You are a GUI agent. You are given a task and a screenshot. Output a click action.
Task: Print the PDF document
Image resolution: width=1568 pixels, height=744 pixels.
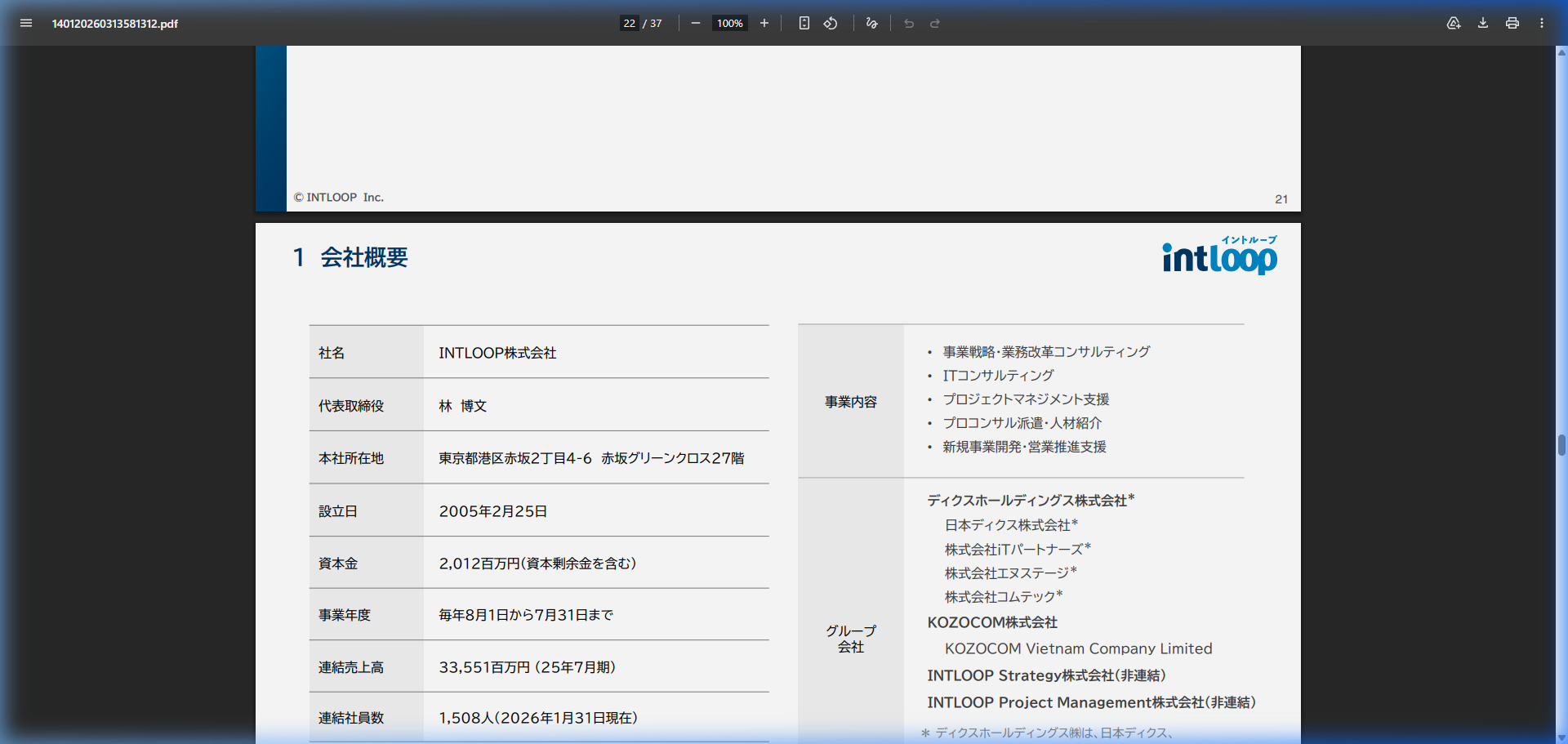(x=1512, y=23)
